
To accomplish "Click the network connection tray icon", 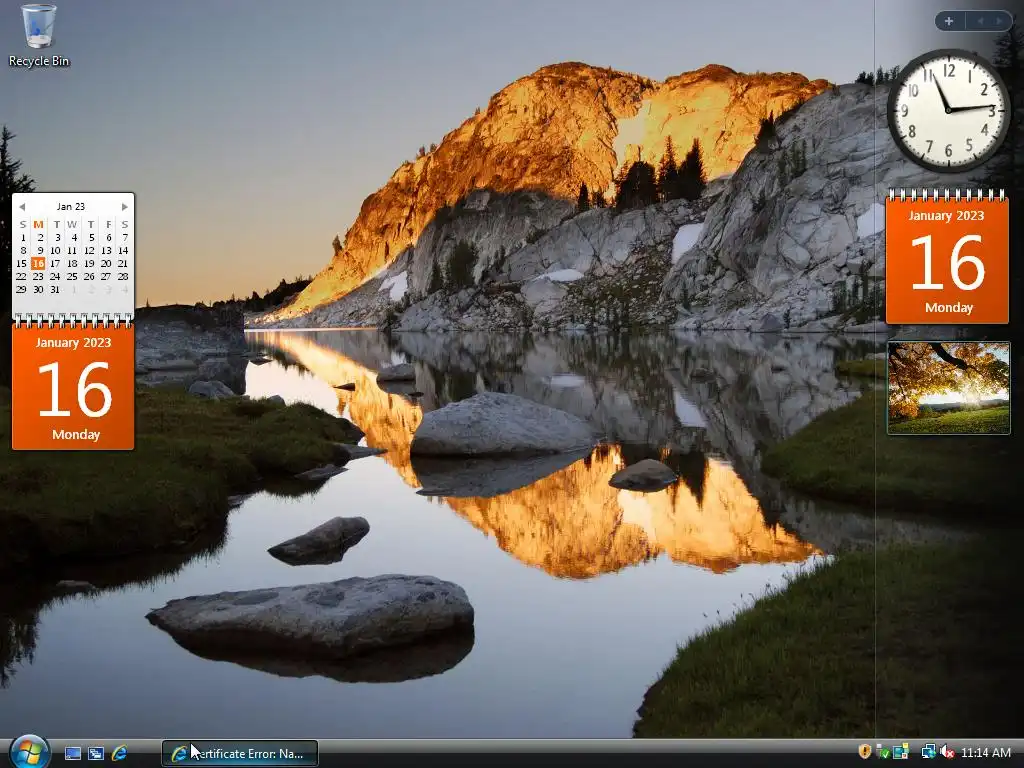I will 928,752.
